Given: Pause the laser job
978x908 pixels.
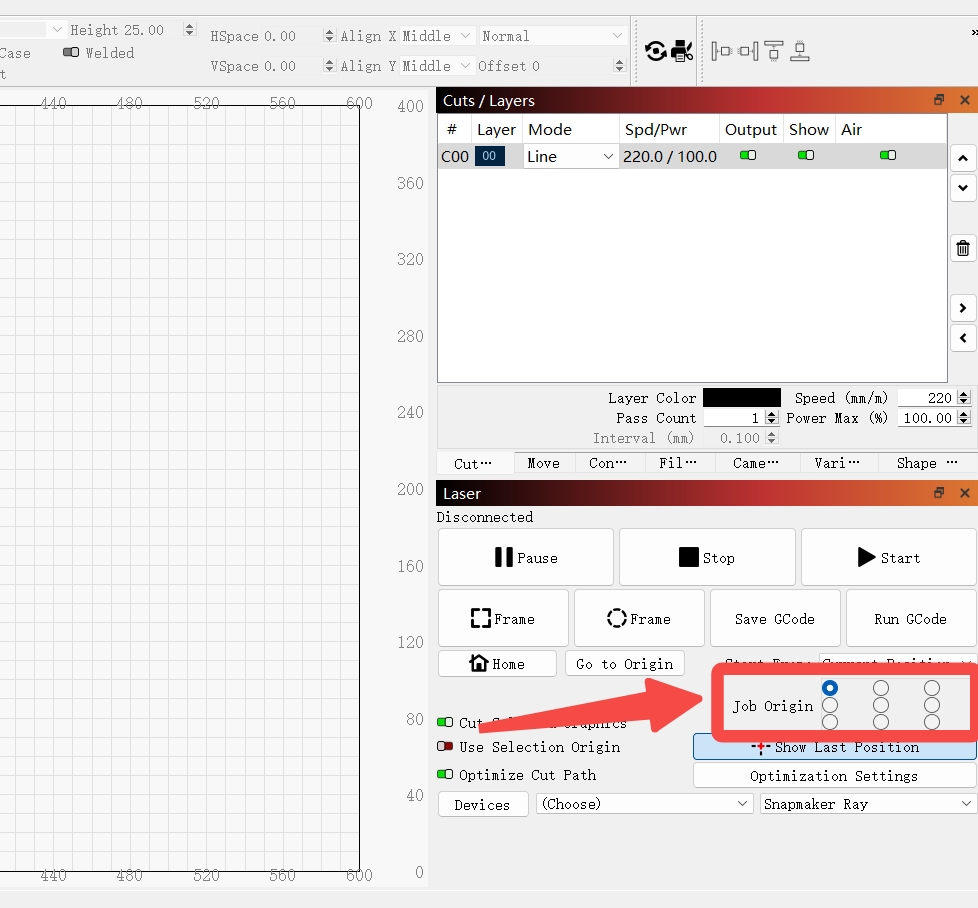Looking at the screenshot, I should coord(526,558).
